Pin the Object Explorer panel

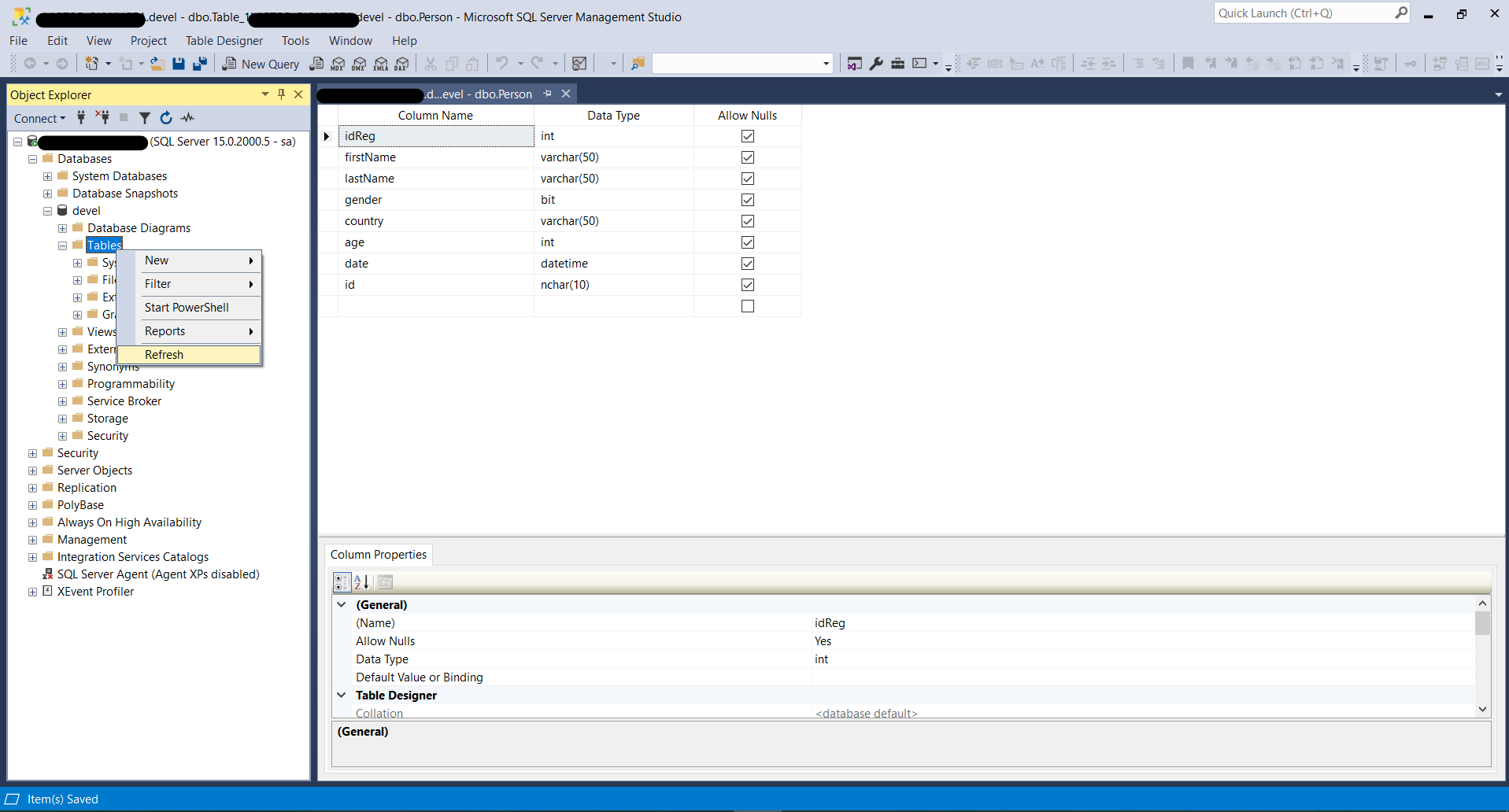(x=281, y=94)
